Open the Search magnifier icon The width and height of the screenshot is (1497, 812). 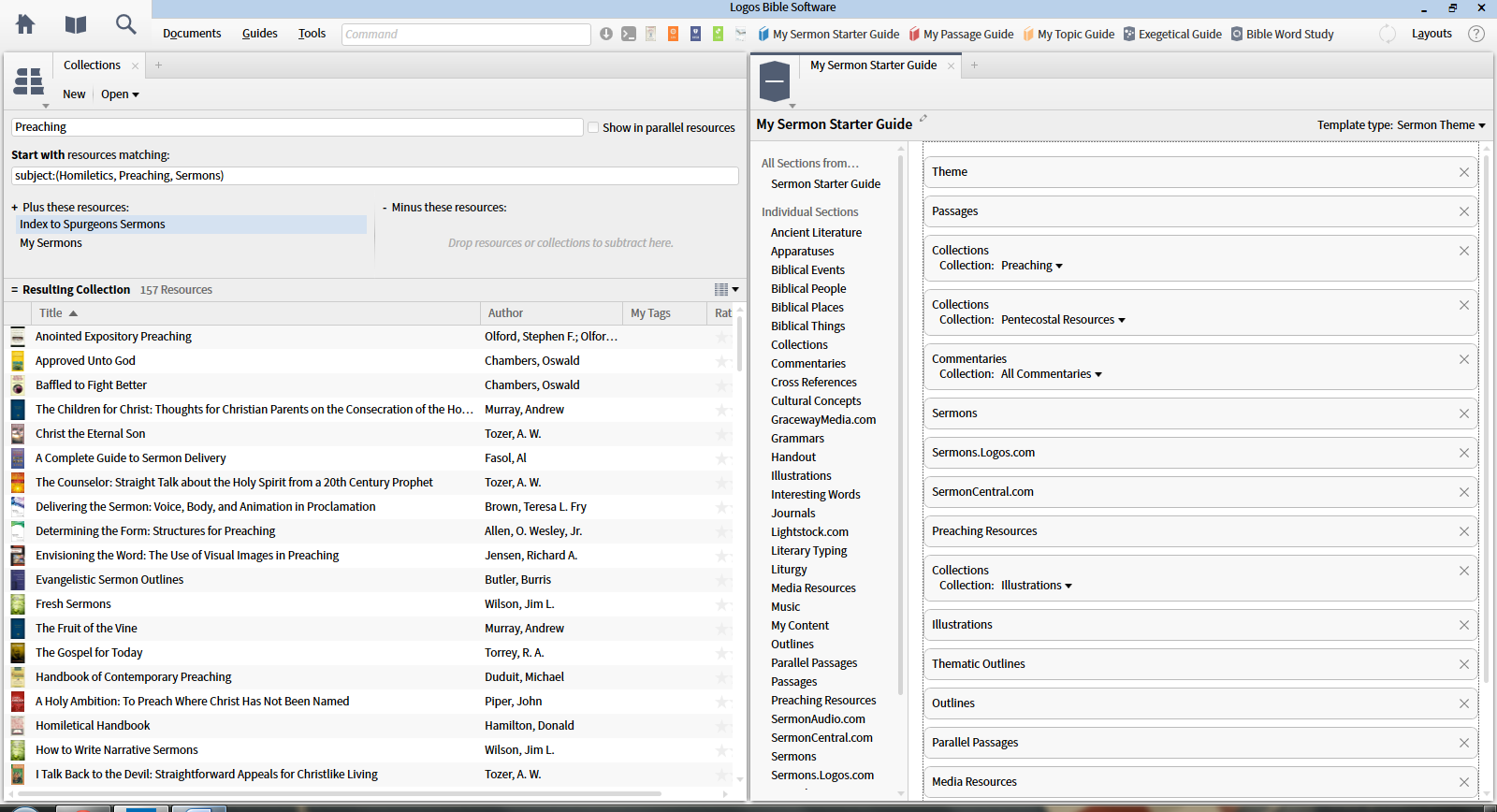tap(125, 24)
